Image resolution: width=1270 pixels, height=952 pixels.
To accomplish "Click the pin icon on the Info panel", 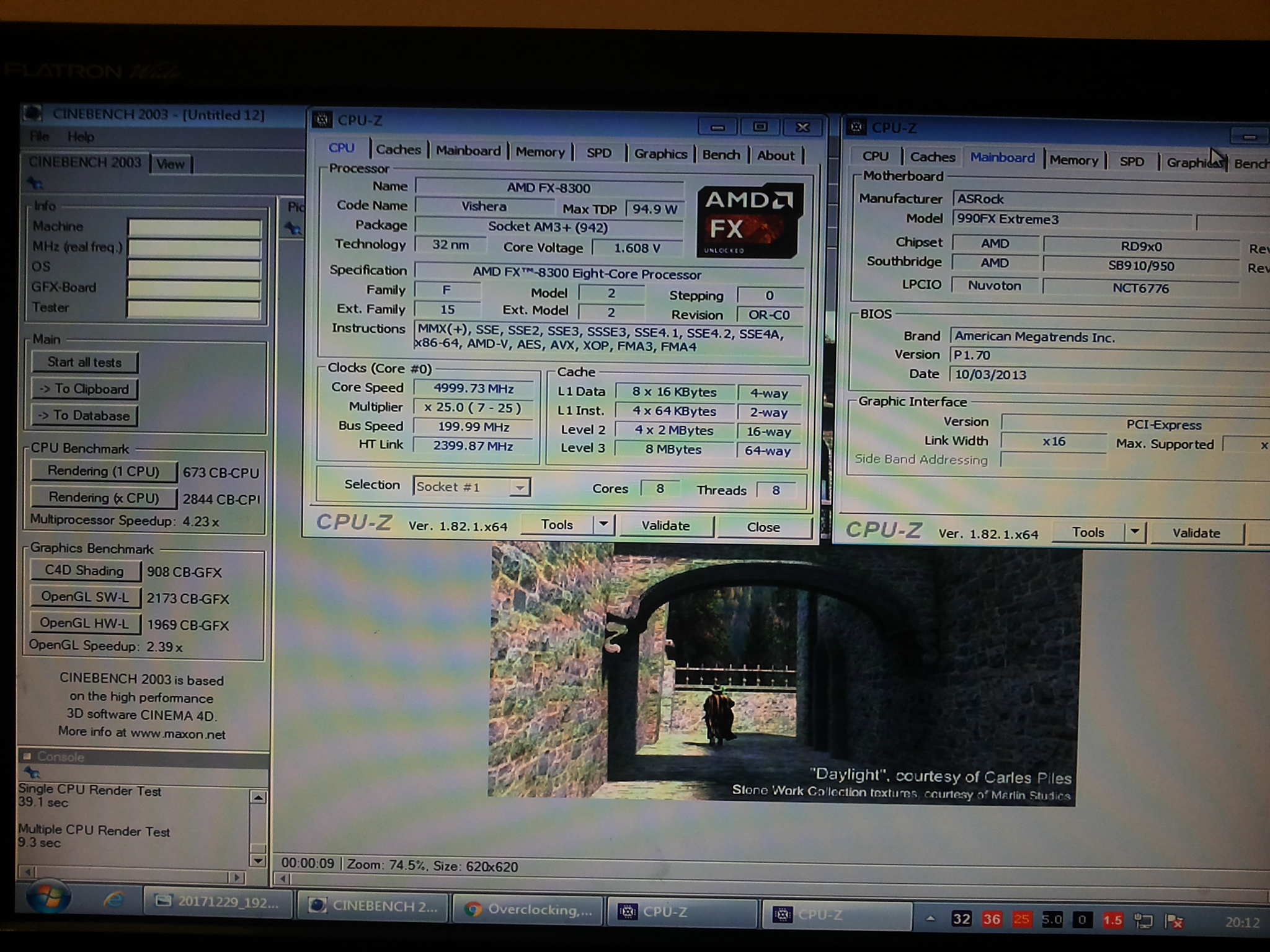I will coord(35,183).
